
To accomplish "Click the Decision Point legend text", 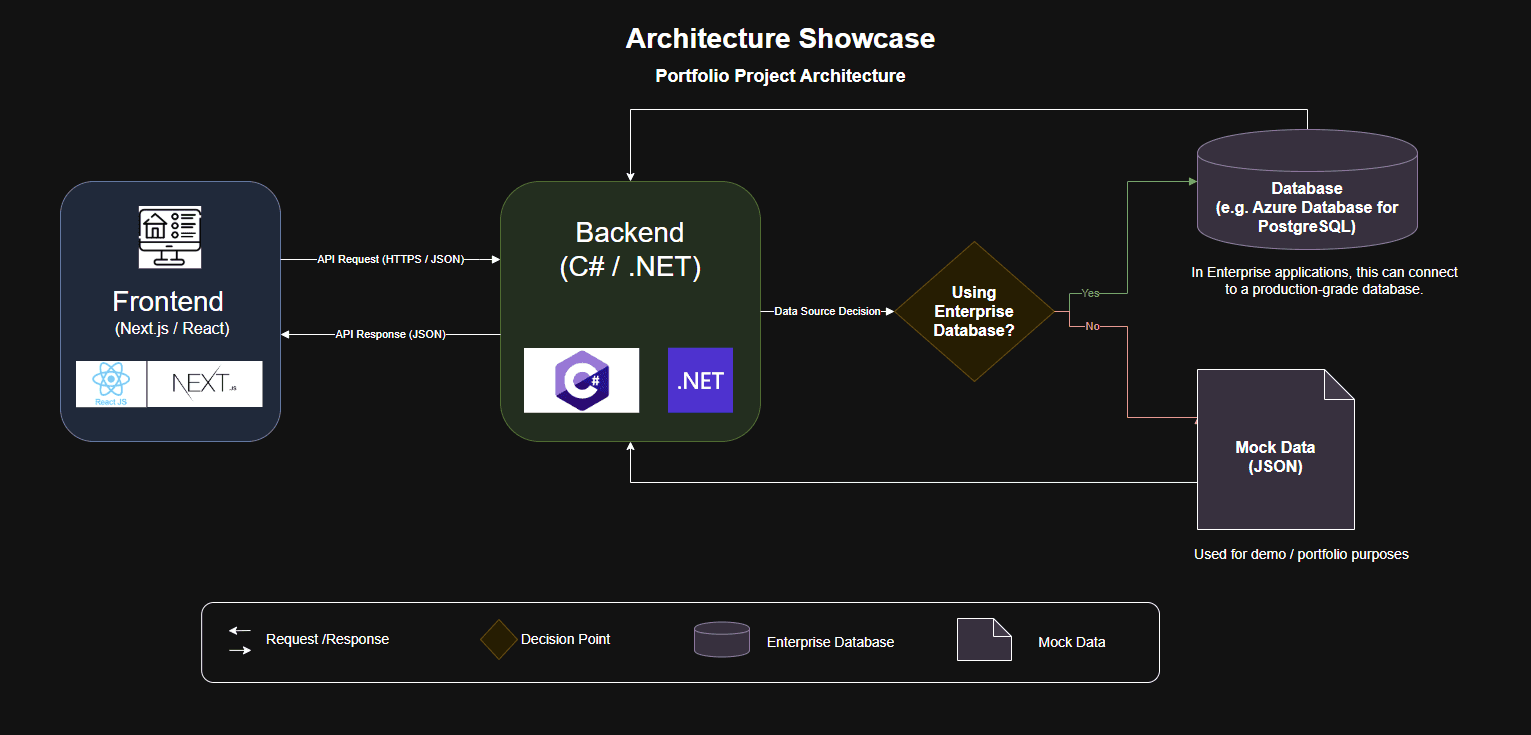I will coord(565,639).
